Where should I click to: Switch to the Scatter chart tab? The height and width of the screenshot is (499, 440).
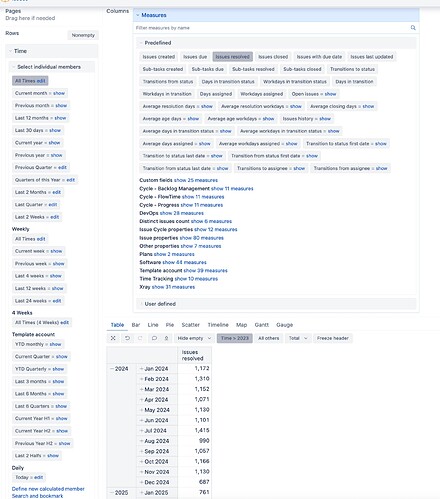[x=190, y=325]
